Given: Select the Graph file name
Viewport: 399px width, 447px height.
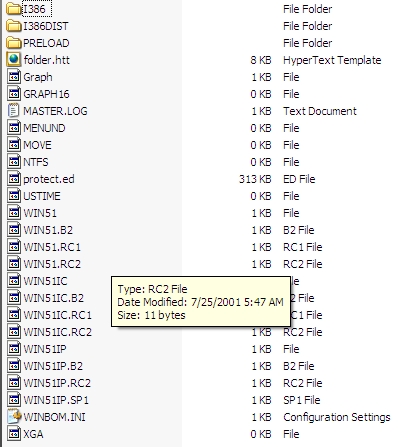Looking at the screenshot, I should click(38, 77).
